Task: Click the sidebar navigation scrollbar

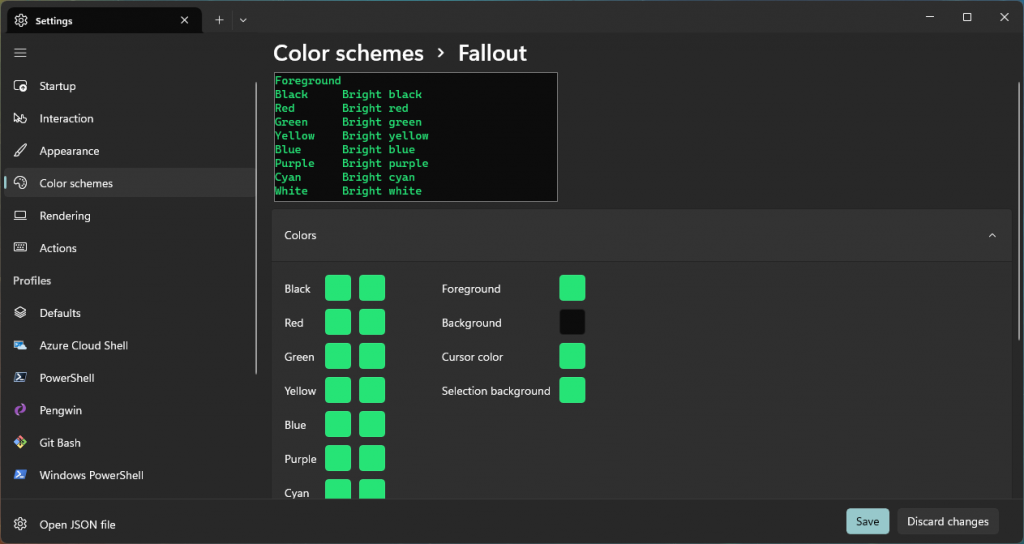Action: 256,228
